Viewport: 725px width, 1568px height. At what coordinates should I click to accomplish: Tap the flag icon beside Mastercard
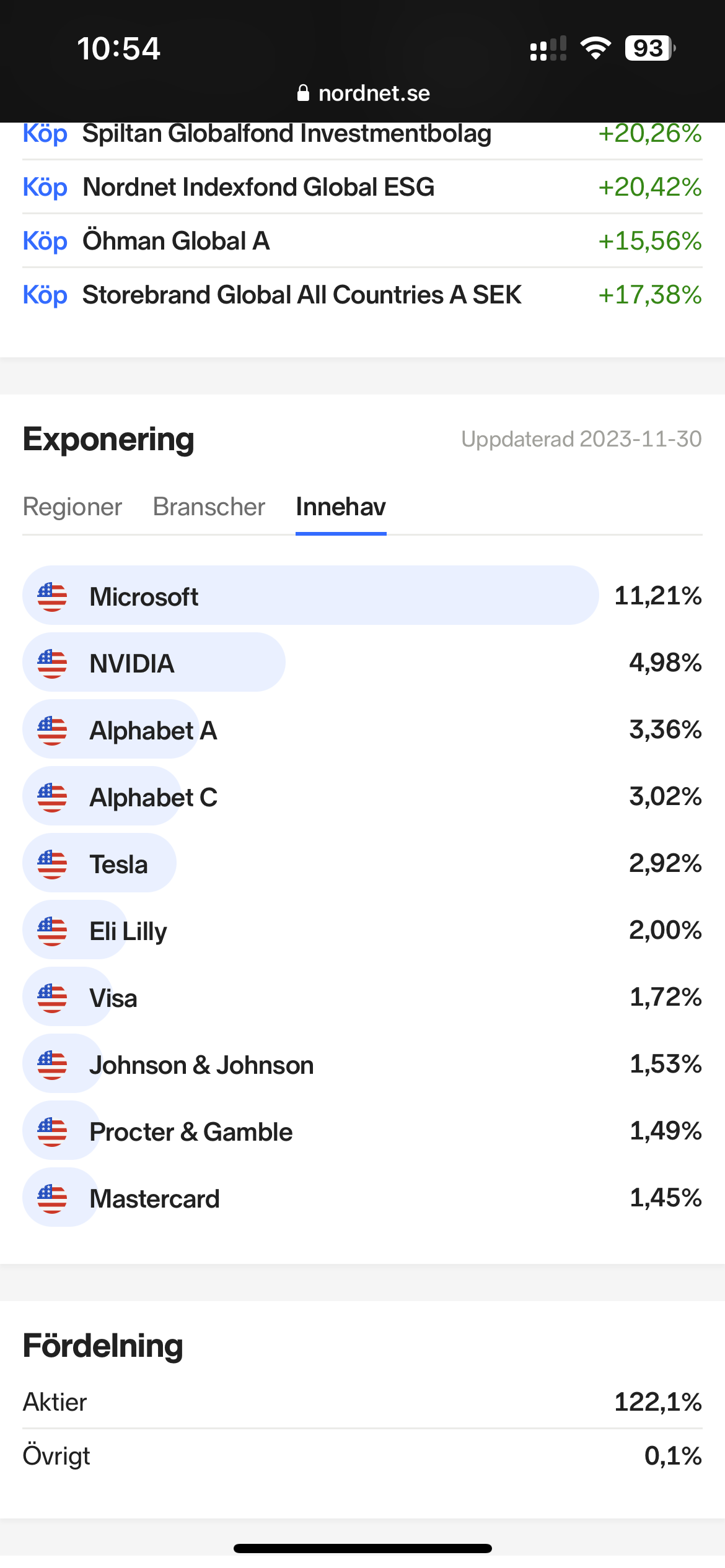click(52, 1198)
